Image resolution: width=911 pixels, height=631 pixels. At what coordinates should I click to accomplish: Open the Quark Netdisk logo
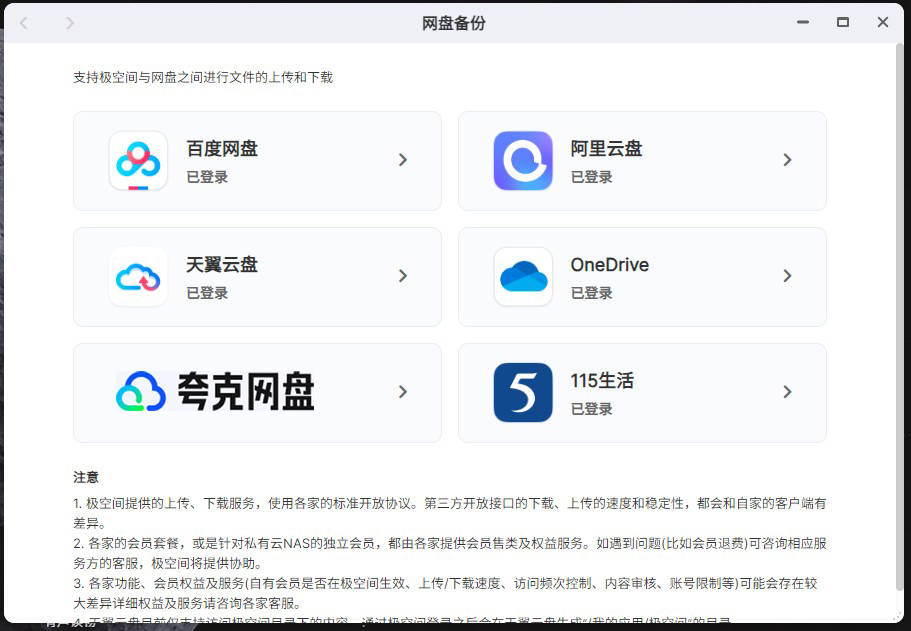(x=216, y=392)
